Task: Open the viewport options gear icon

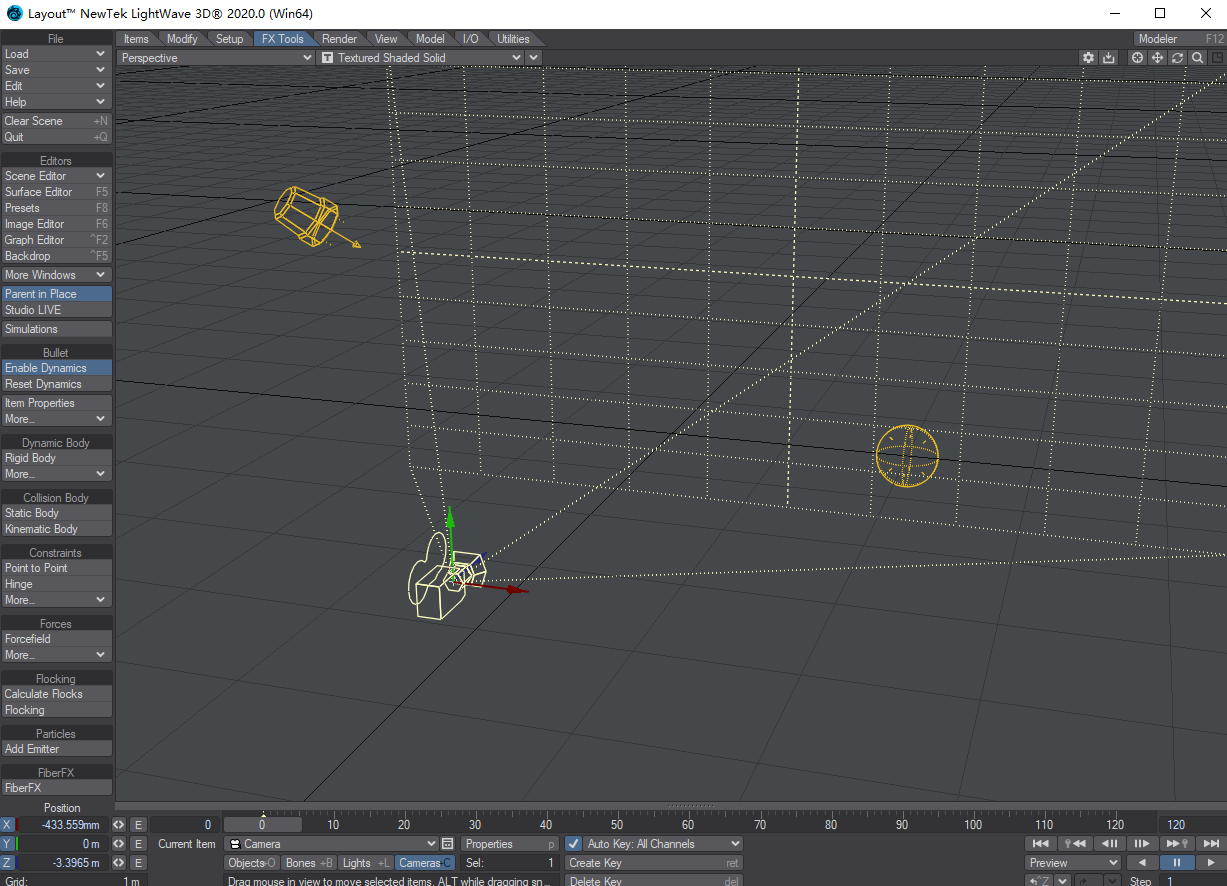Action: 1088,57
